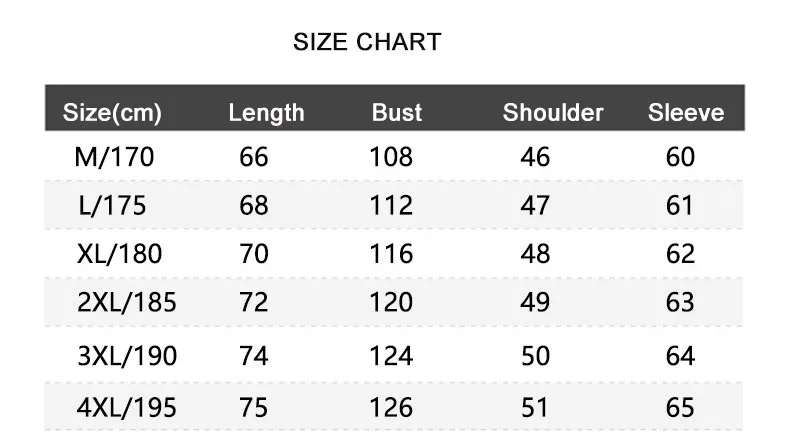Image resolution: width=790 pixels, height=447 pixels.
Task: Click the Length column header
Action: pyautogui.click(x=266, y=112)
